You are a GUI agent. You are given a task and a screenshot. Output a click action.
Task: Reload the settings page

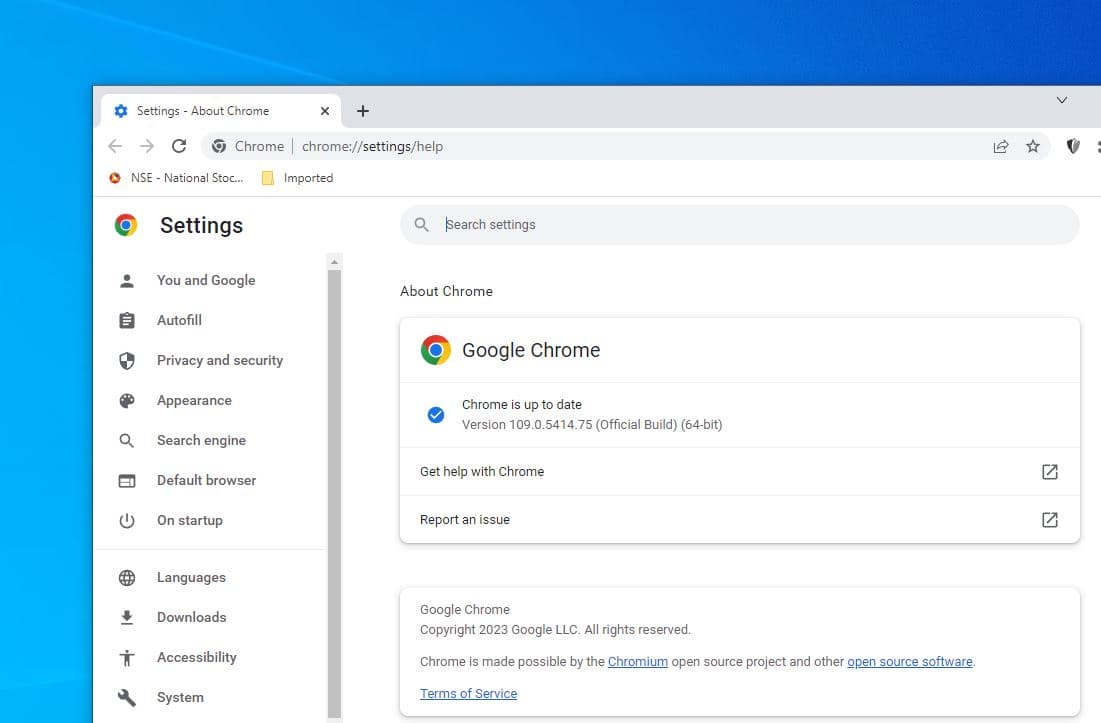pos(179,146)
